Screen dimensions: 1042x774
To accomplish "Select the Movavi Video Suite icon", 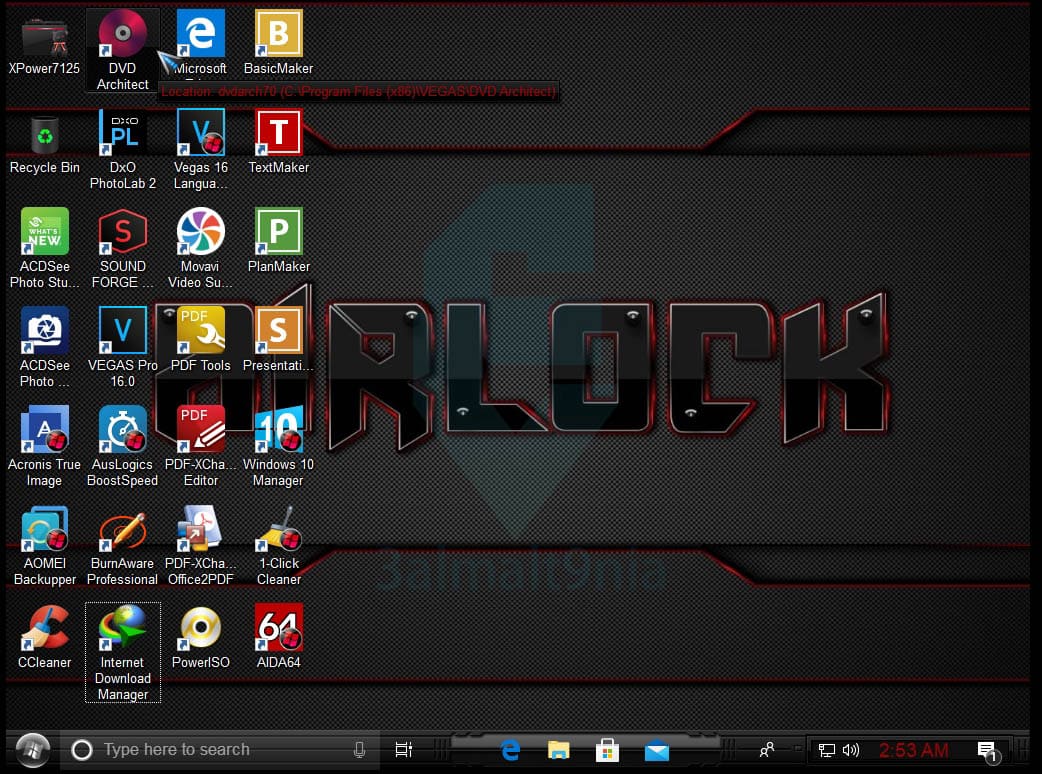I will point(201,248).
